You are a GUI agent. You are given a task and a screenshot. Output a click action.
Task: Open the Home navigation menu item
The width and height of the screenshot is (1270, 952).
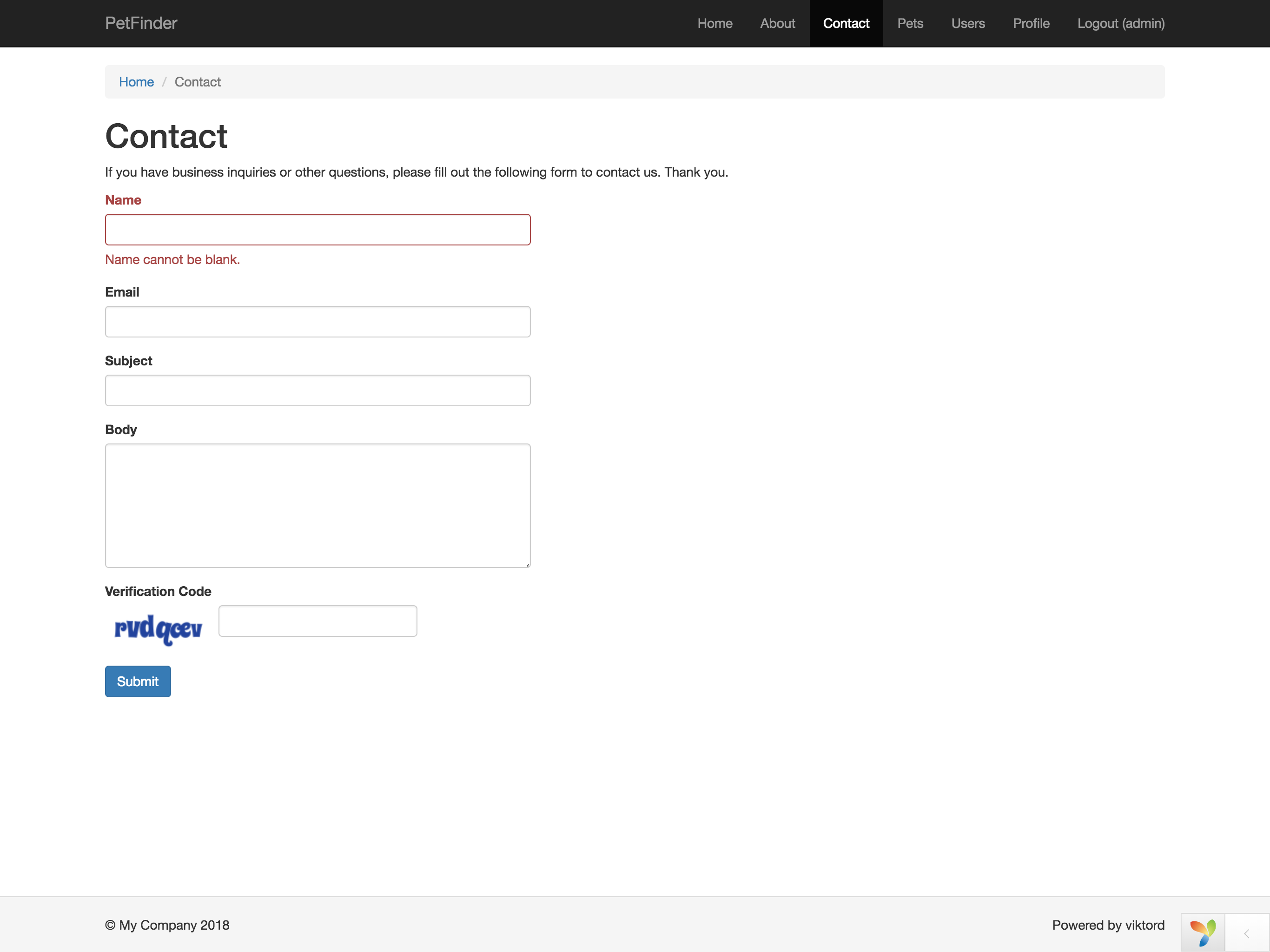714,24
